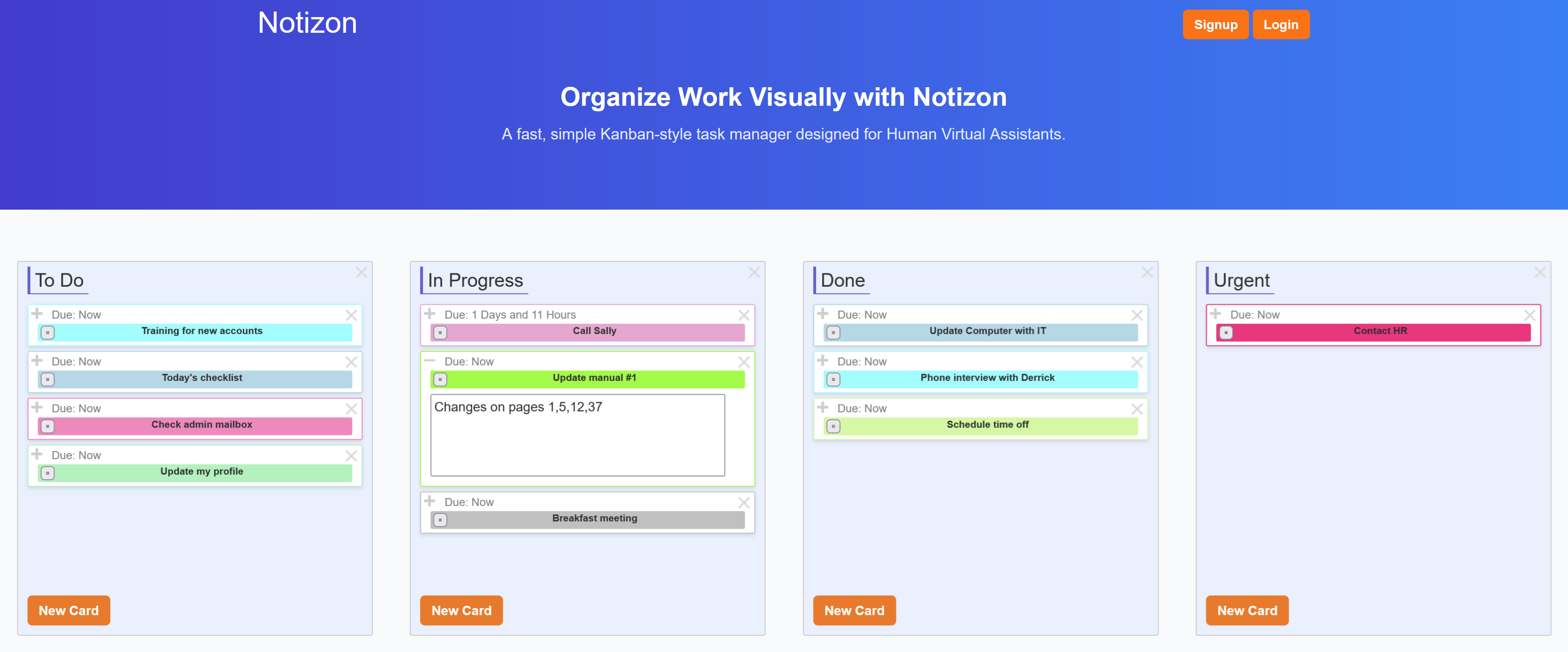Viewport: 1568px width, 652px height.
Task: Click the color marker icon on Today's checklist
Action: tap(47, 379)
